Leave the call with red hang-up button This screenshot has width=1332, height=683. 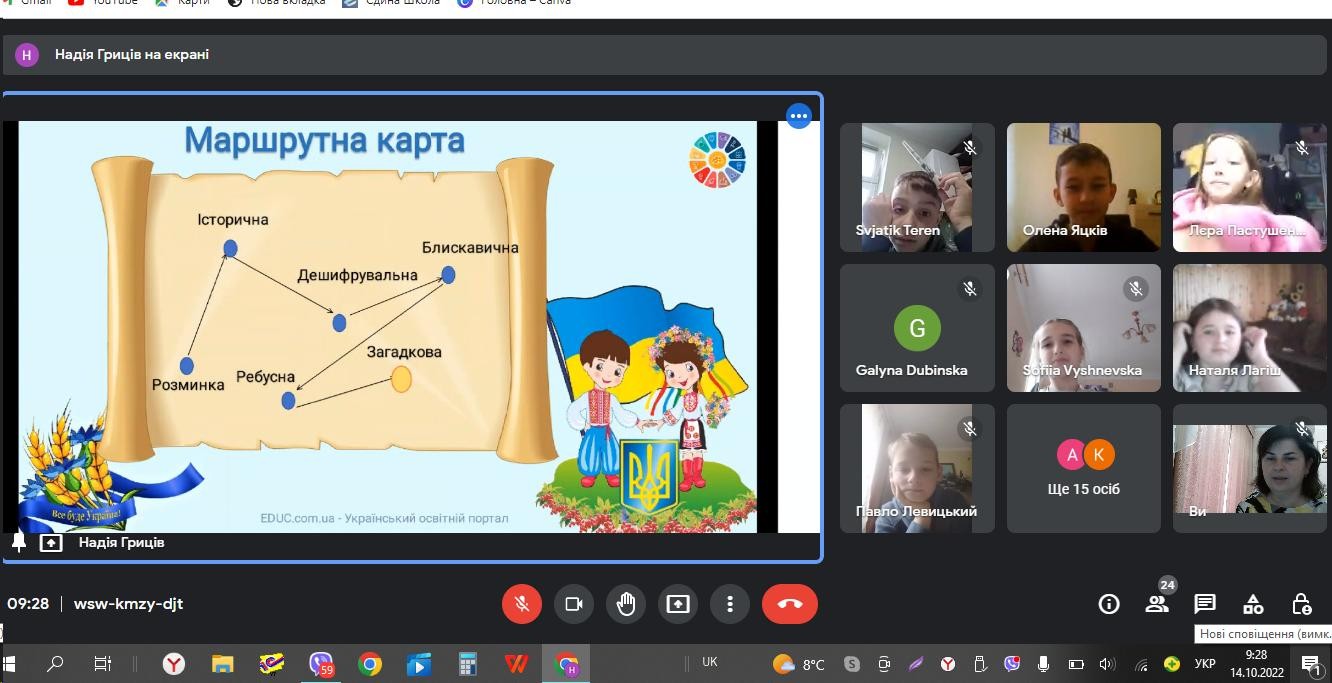click(x=789, y=604)
